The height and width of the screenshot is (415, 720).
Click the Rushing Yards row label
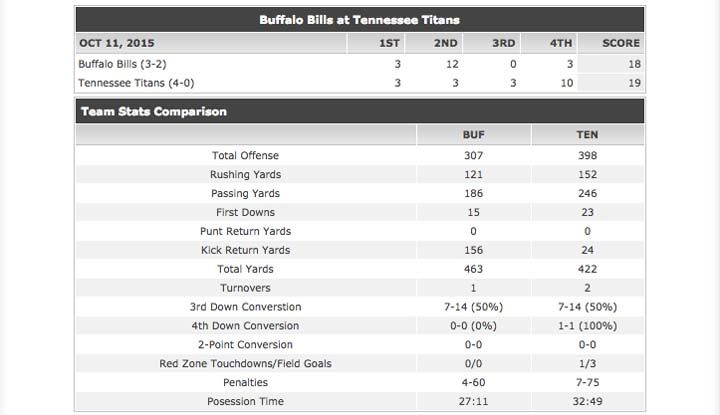pyautogui.click(x=245, y=175)
